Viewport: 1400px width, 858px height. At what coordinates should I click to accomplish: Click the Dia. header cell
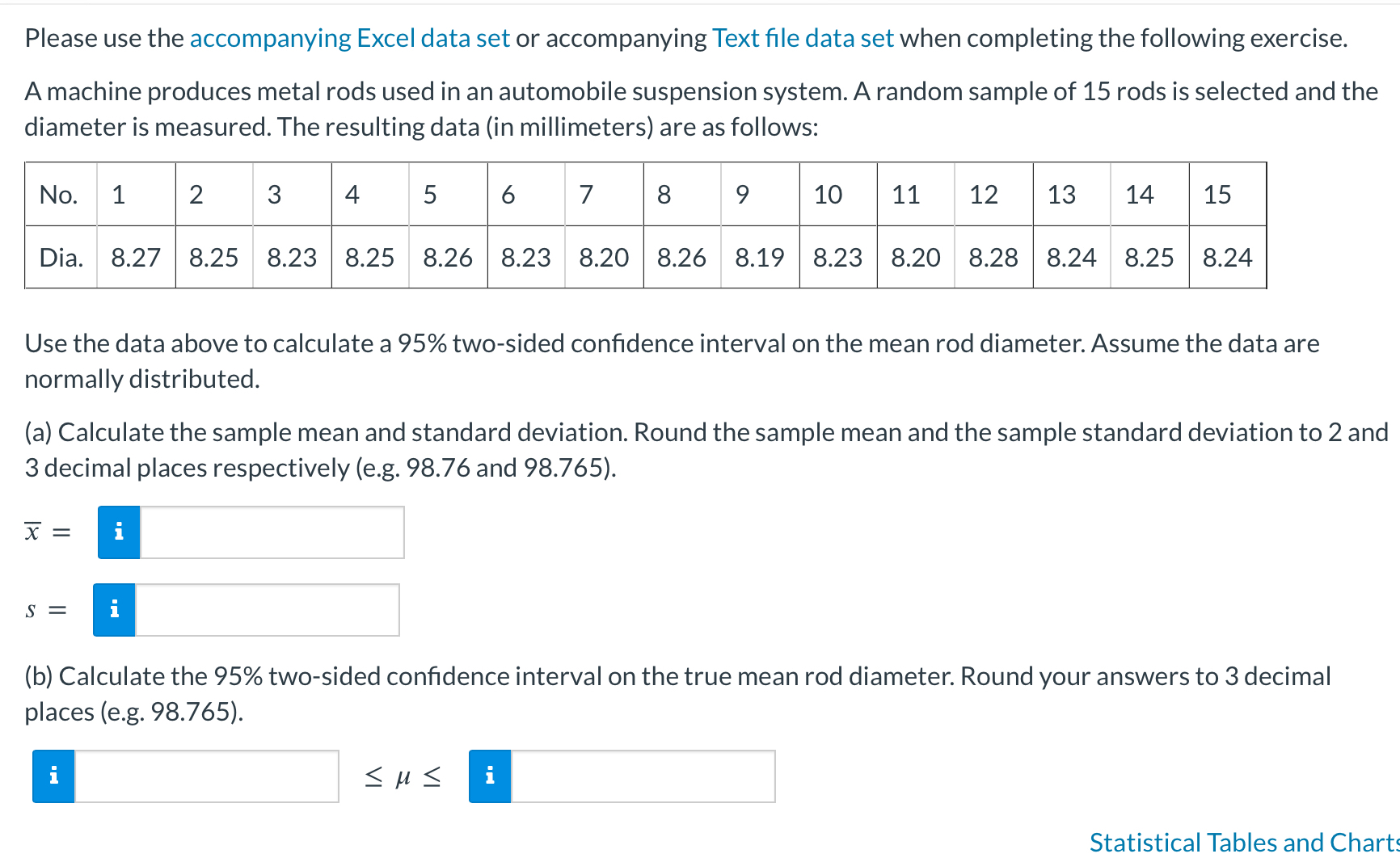(x=60, y=258)
